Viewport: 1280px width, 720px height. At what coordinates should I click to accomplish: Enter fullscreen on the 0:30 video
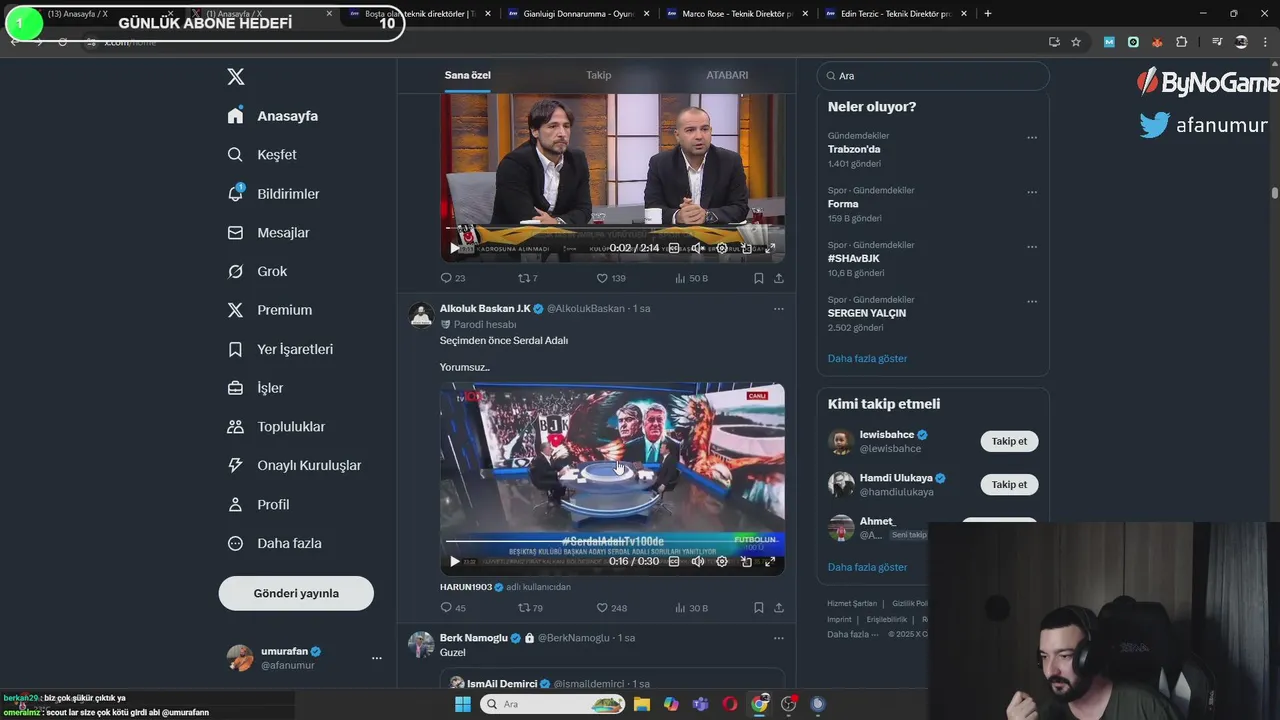tap(770, 561)
